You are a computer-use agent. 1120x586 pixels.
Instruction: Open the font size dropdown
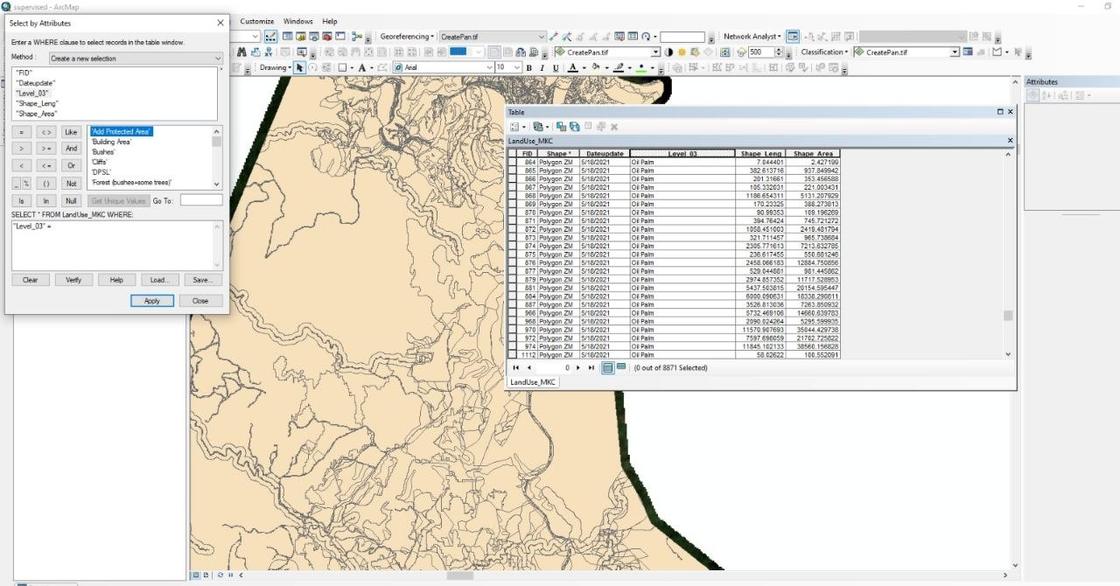[x=508, y=67]
